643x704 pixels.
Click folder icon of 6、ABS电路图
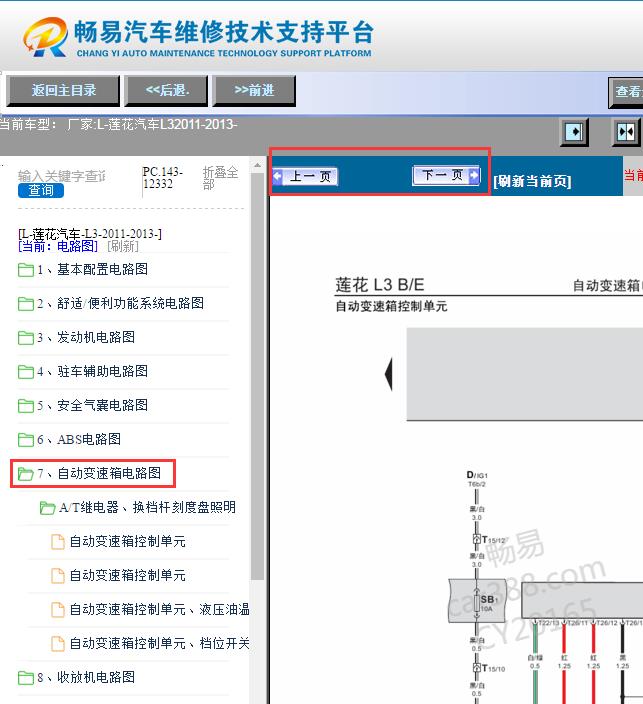tap(26, 440)
